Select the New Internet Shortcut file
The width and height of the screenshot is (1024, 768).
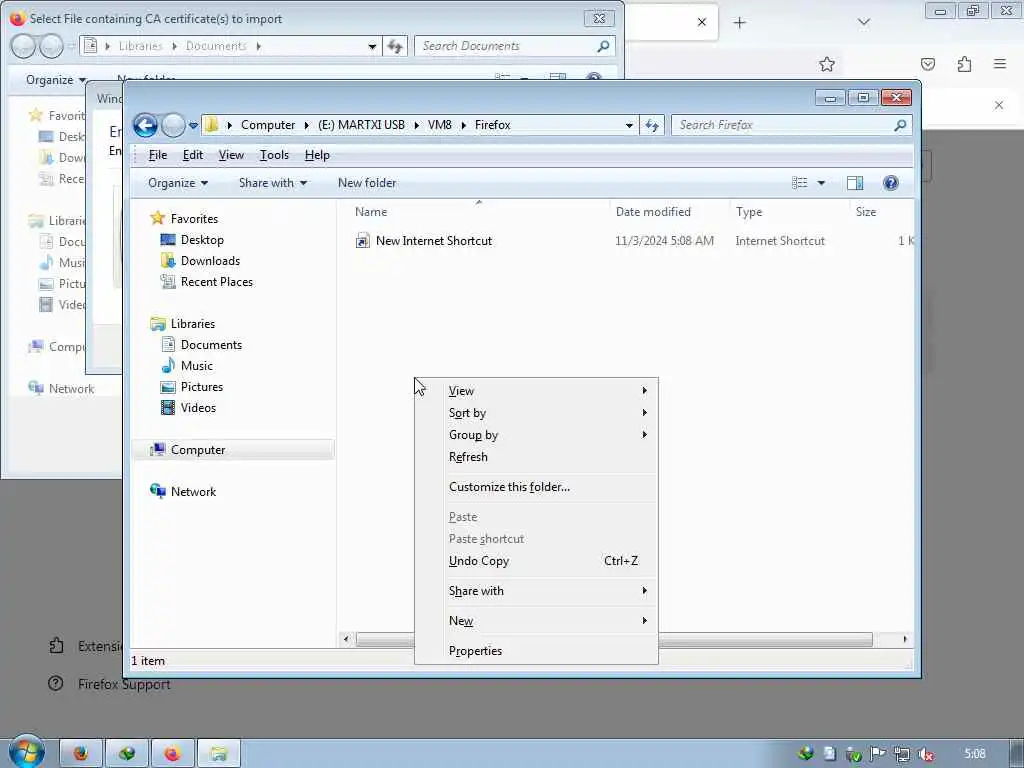[434, 241]
